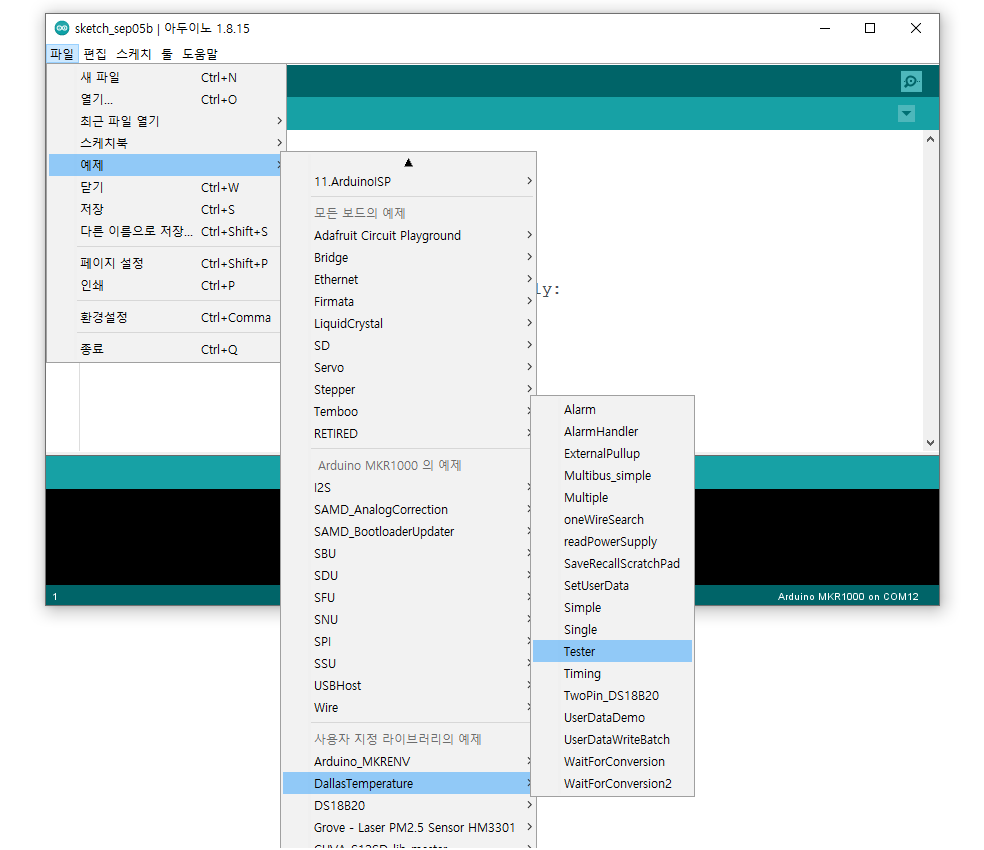Open the 파일 menu
This screenshot has height=850, width=984.
[x=62, y=54]
